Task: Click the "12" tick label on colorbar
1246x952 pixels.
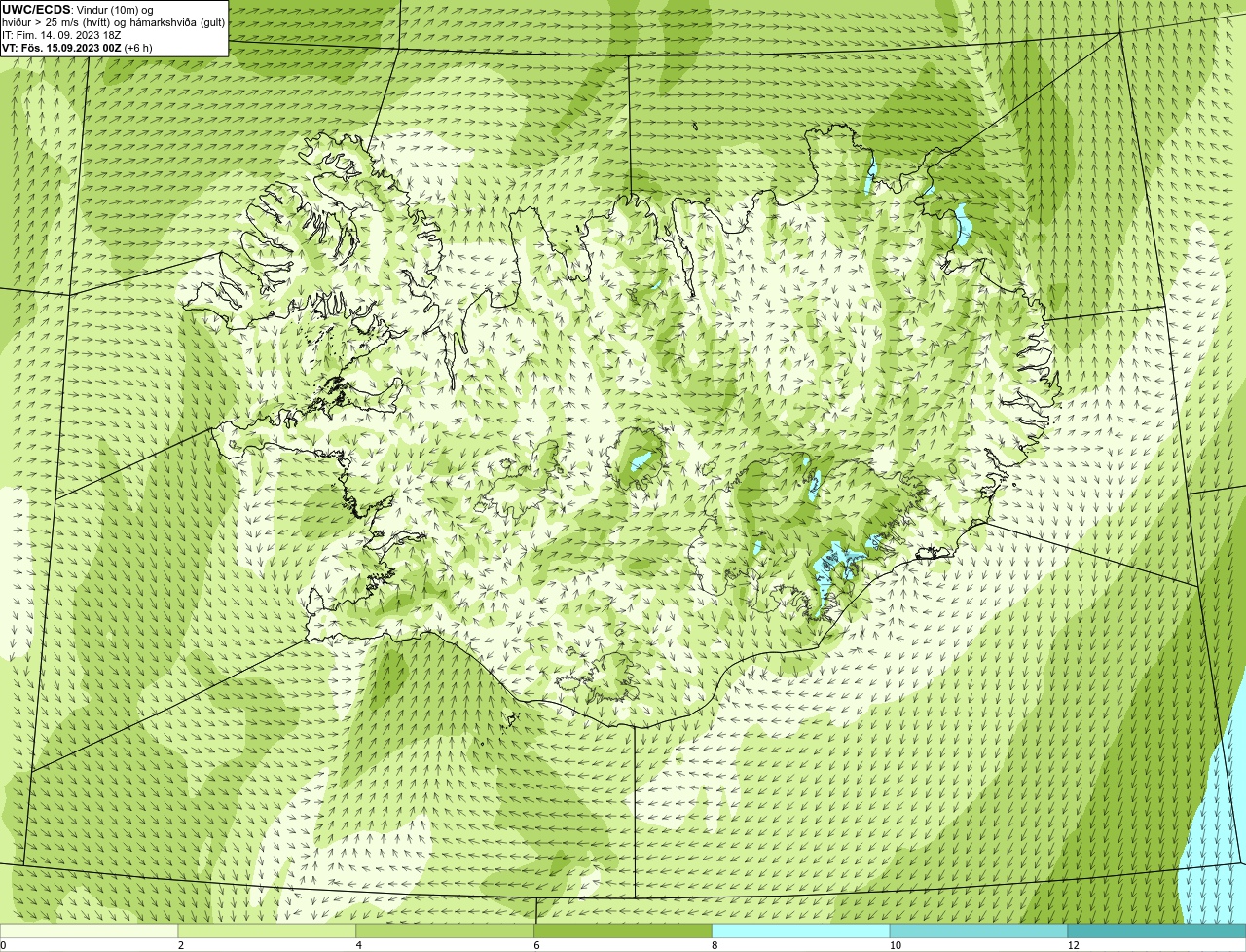Action: (1073, 945)
